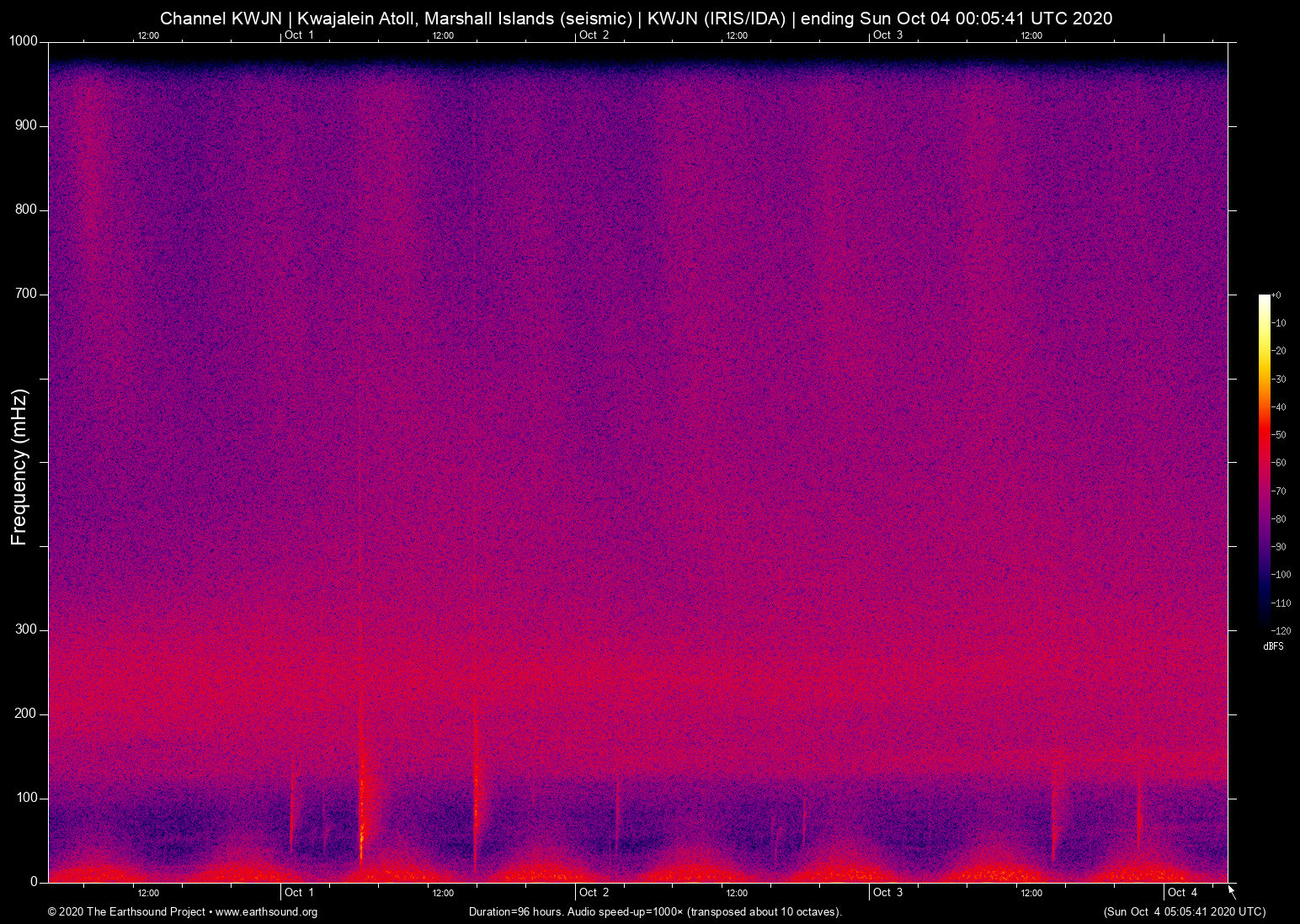Viewport: 1300px width, 924px height.
Task: Select the "-120" value on the colorbar
Action: [x=1279, y=629]
